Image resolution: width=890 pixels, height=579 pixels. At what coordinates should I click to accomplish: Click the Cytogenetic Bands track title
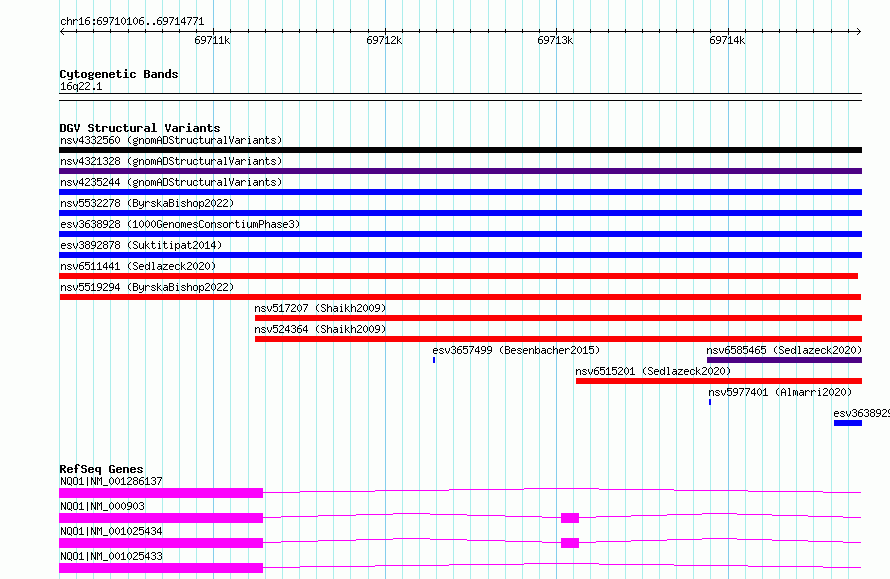pos(119,74)
